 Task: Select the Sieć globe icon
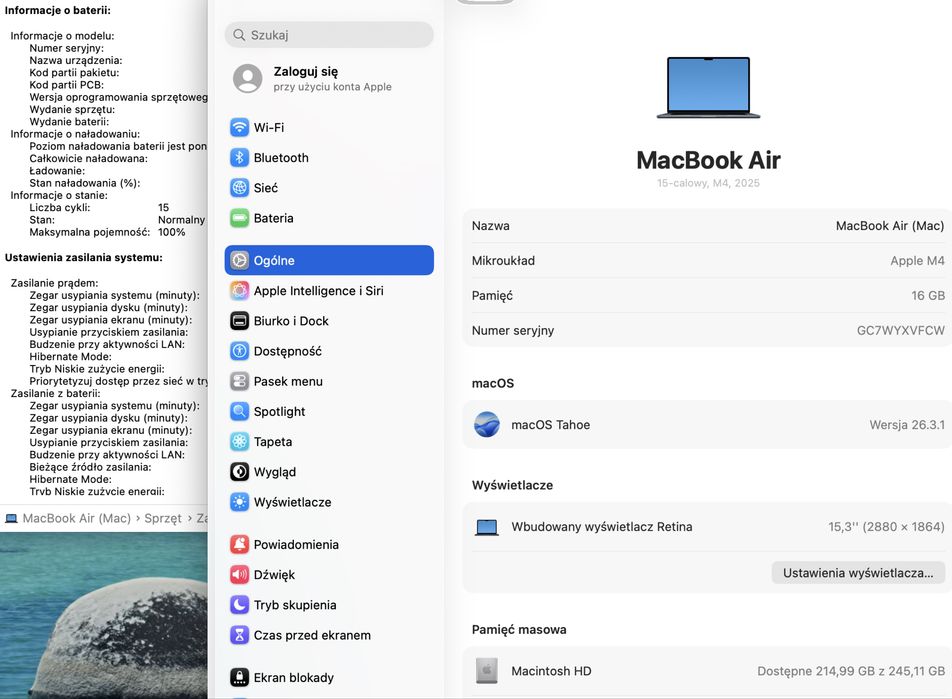click(239, 188)
